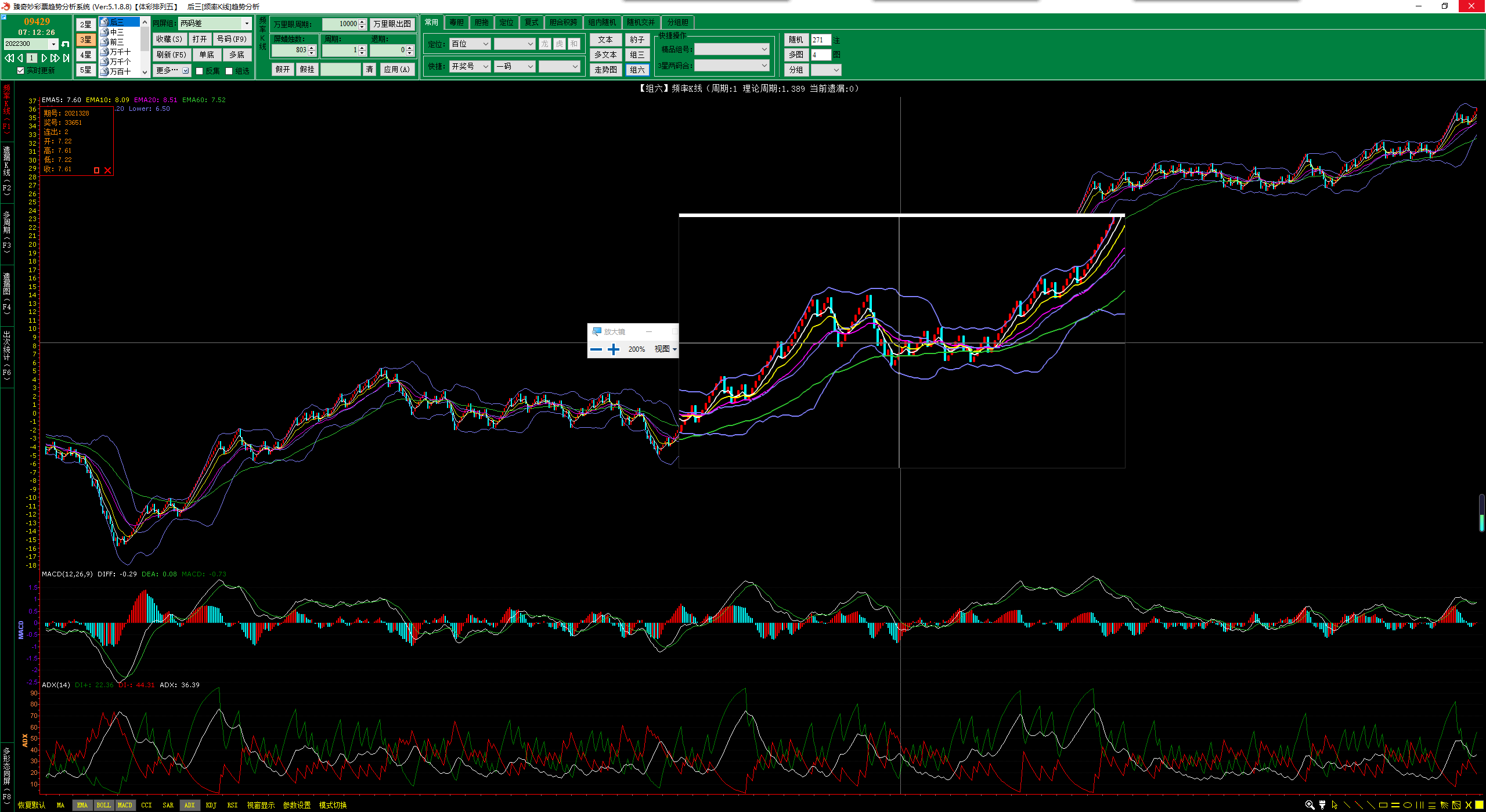Open the 同屏组 两码差 dropdown
This screenshot has height=812, width=1486.
click(x=247, y=24)
